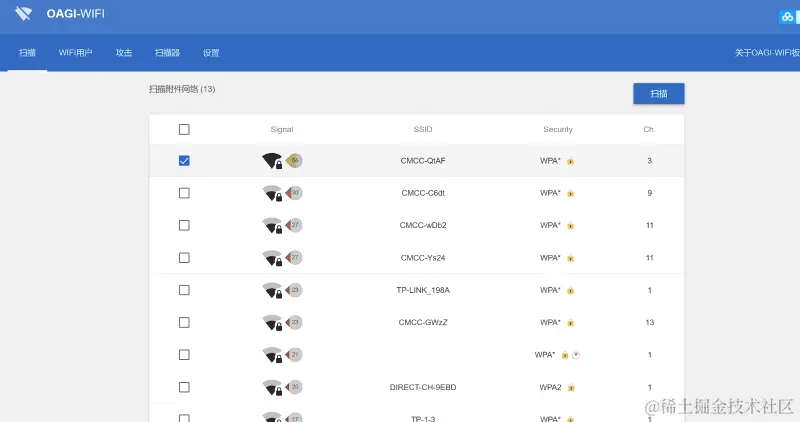
Task: Click the SSID text CMCC-C6dt
Action: tap(423, 193)
